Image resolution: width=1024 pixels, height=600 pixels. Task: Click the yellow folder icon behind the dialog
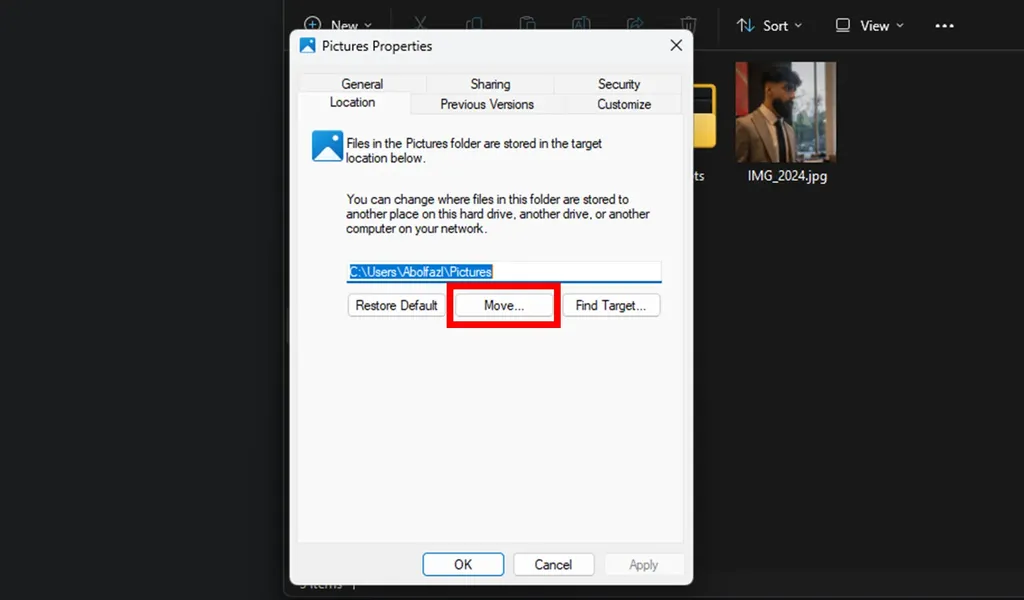[704, 117]
